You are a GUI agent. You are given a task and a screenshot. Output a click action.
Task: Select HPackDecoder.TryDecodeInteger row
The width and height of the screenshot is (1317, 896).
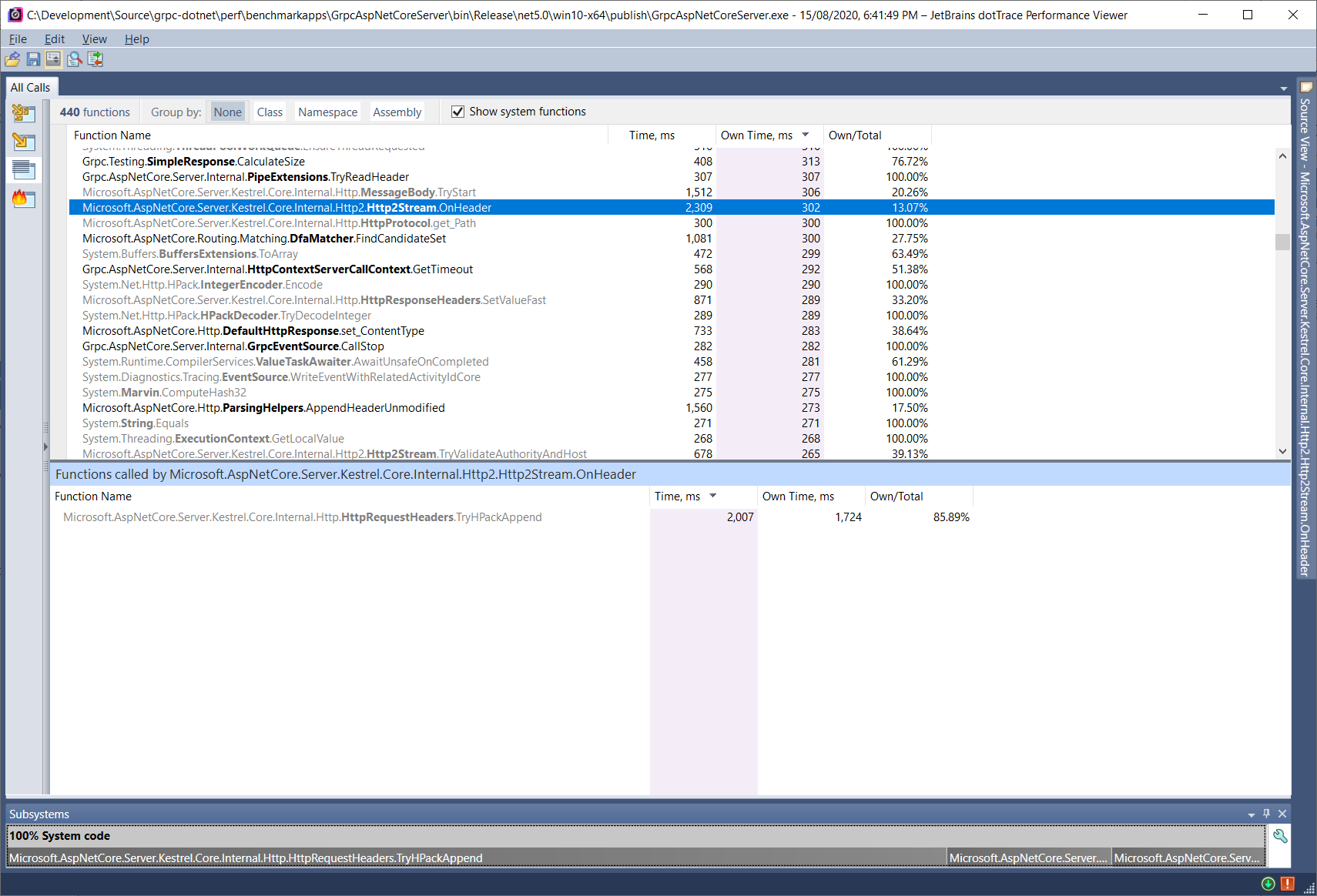(672, 316)
